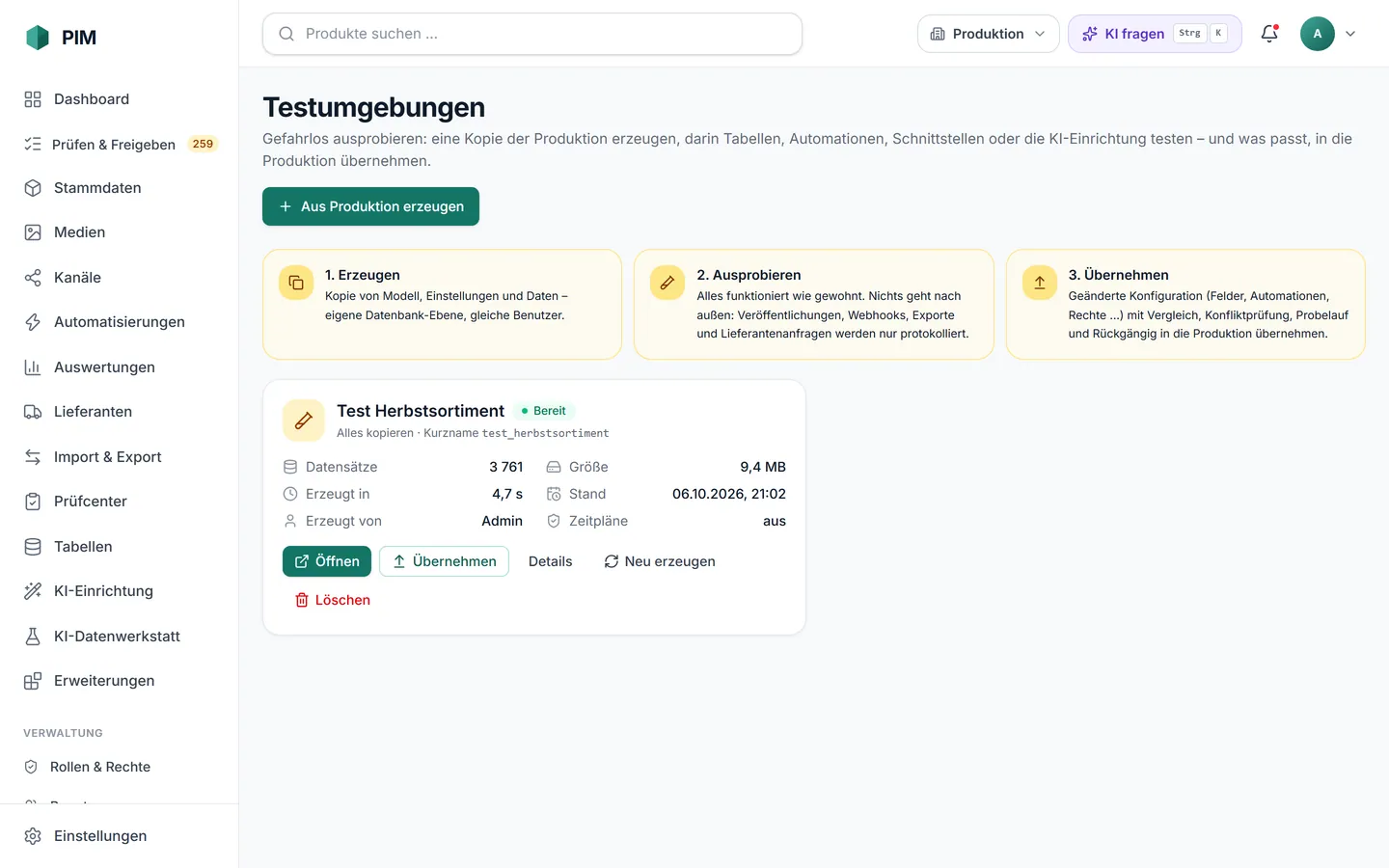
Task: Click Neu erzeugen to regenerate
Action: point(660,561)
